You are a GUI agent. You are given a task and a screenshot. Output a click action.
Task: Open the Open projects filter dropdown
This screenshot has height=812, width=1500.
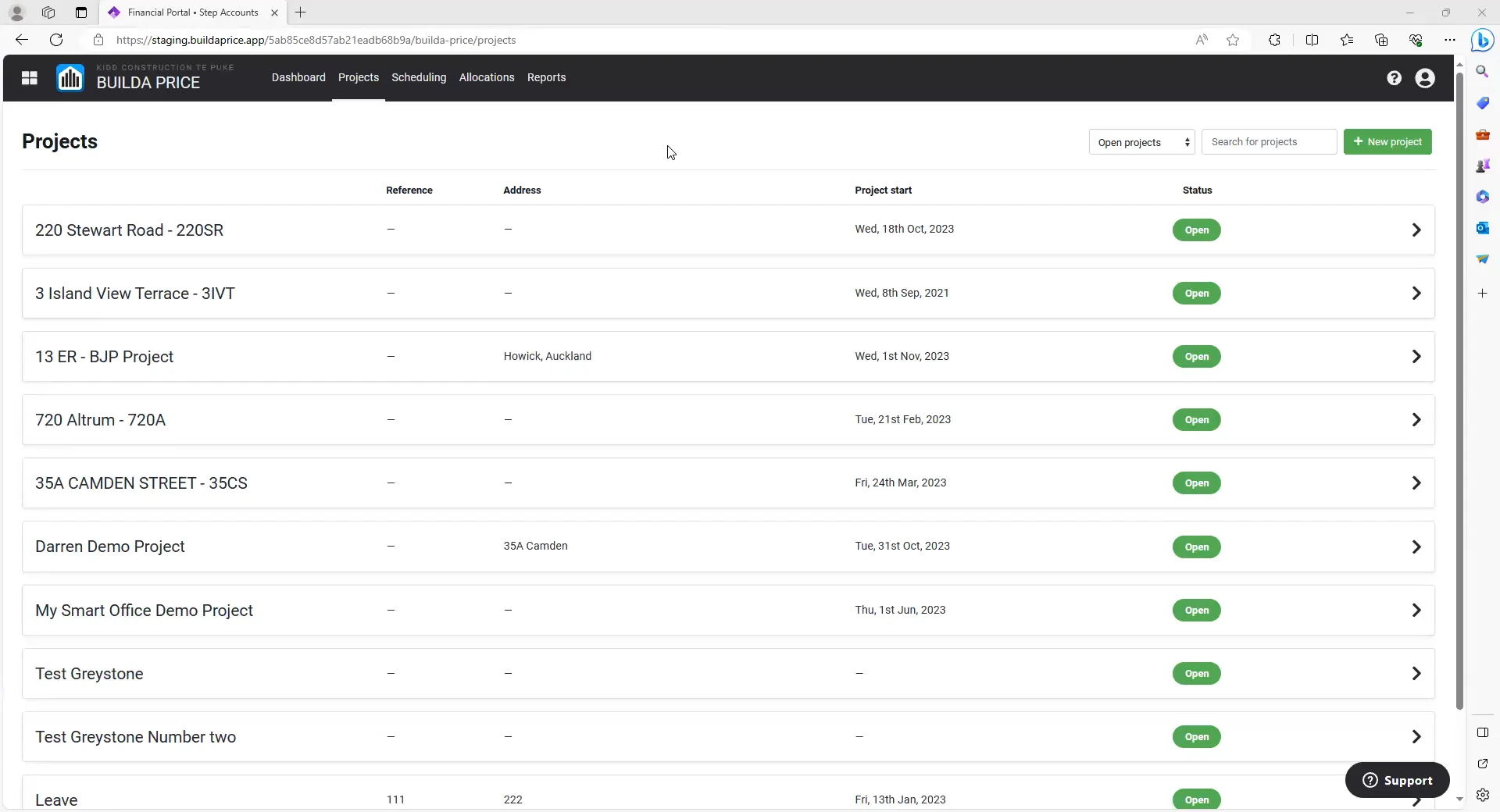click(1141, 141)
